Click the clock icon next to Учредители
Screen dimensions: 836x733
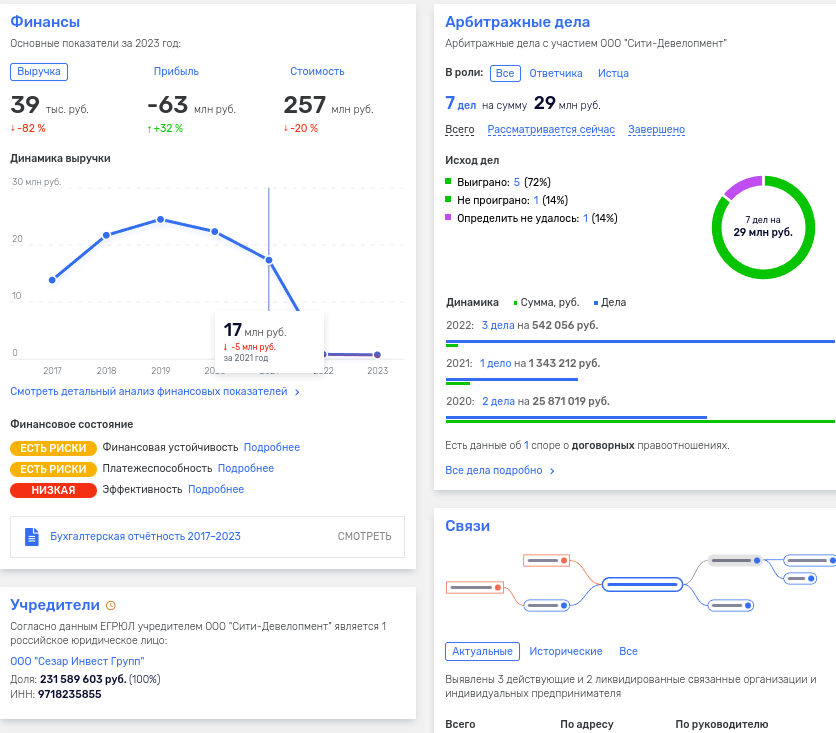point(111,605)
